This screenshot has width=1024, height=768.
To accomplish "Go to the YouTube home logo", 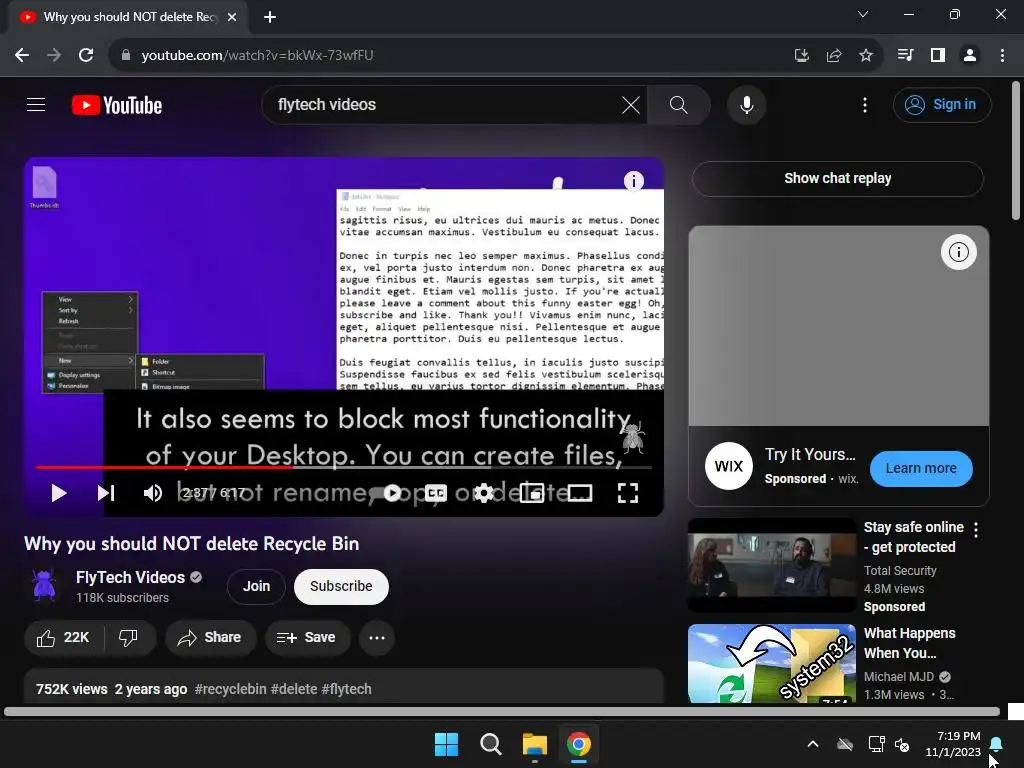I will [117, 105].
